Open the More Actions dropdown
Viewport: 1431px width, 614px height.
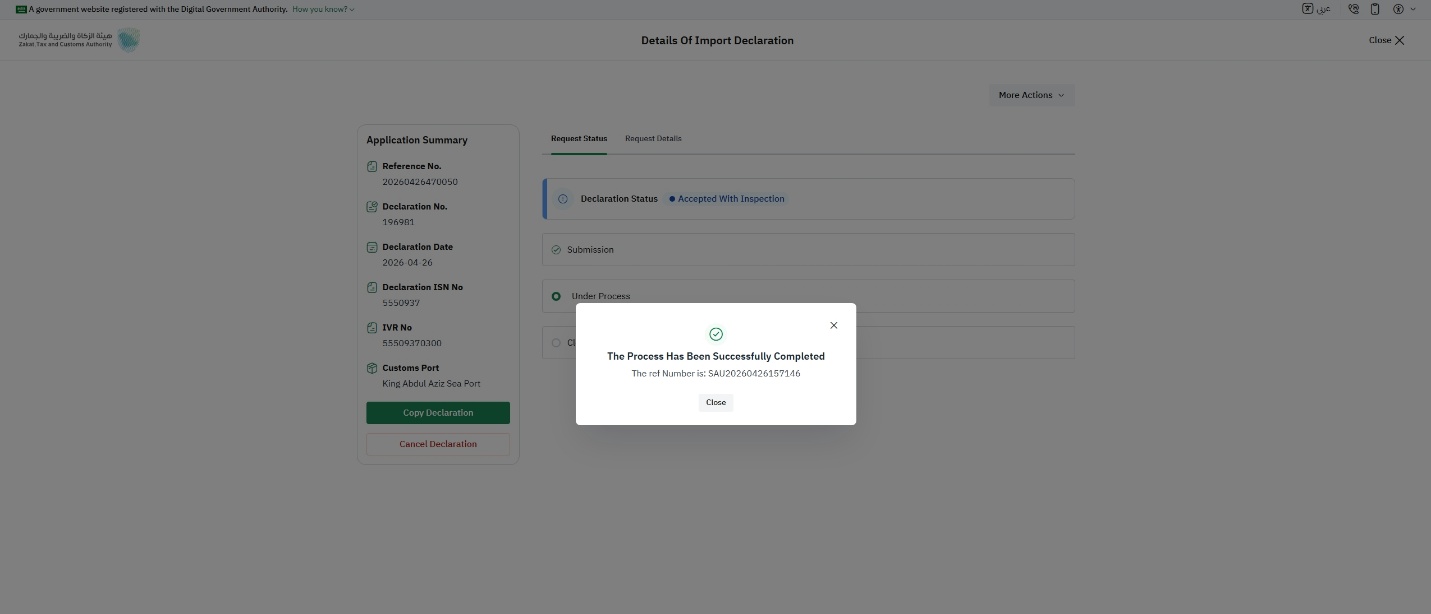1031,95
